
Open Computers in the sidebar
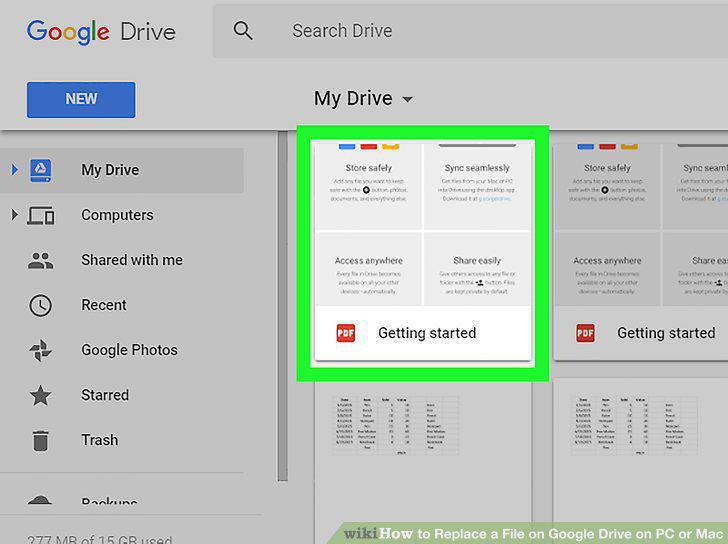pos(117,215)
